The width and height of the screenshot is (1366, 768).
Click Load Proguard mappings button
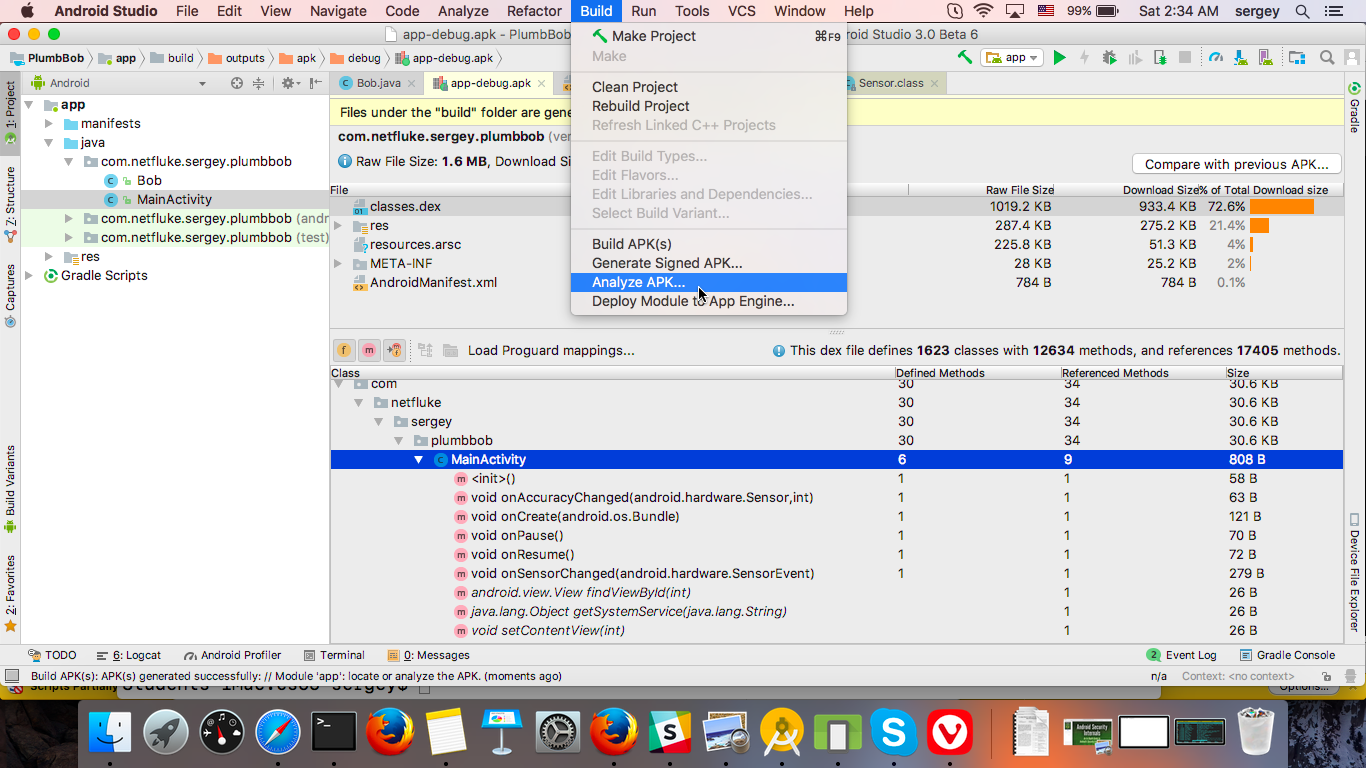point(551,350)
